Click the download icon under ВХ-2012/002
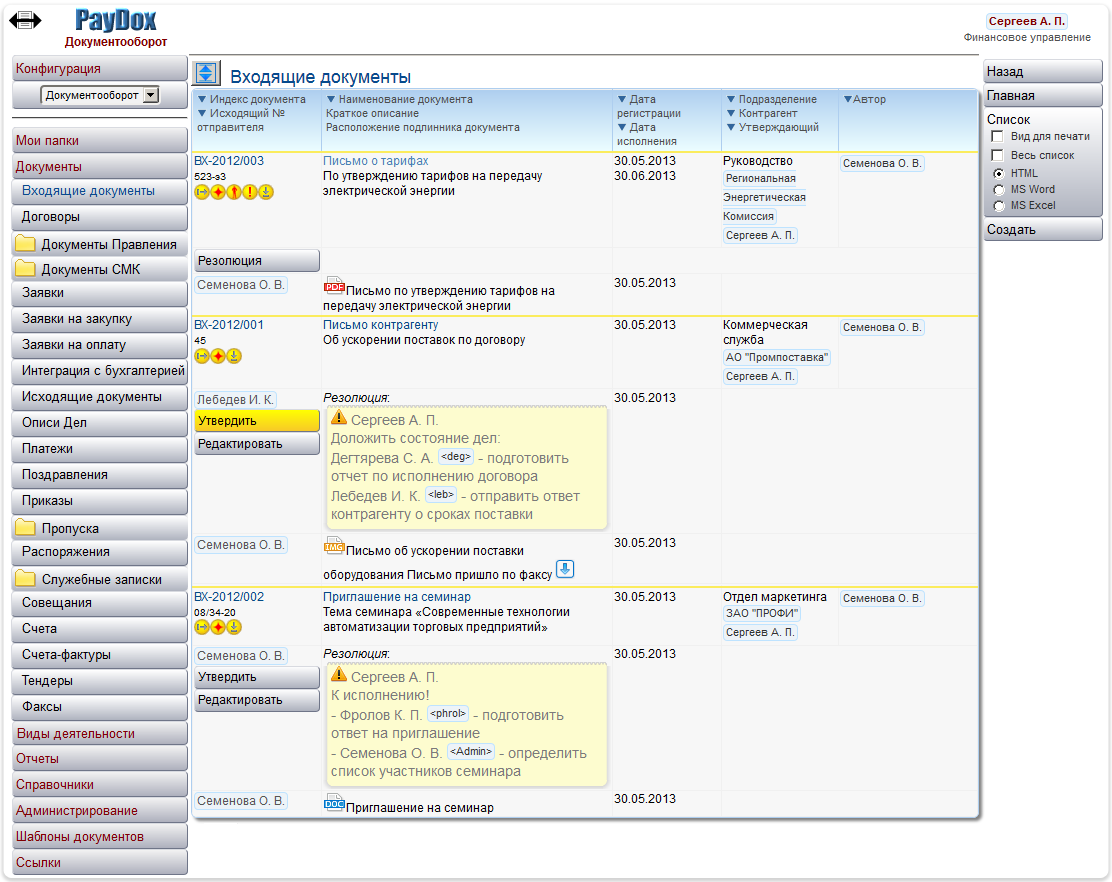 pos(234,627)
